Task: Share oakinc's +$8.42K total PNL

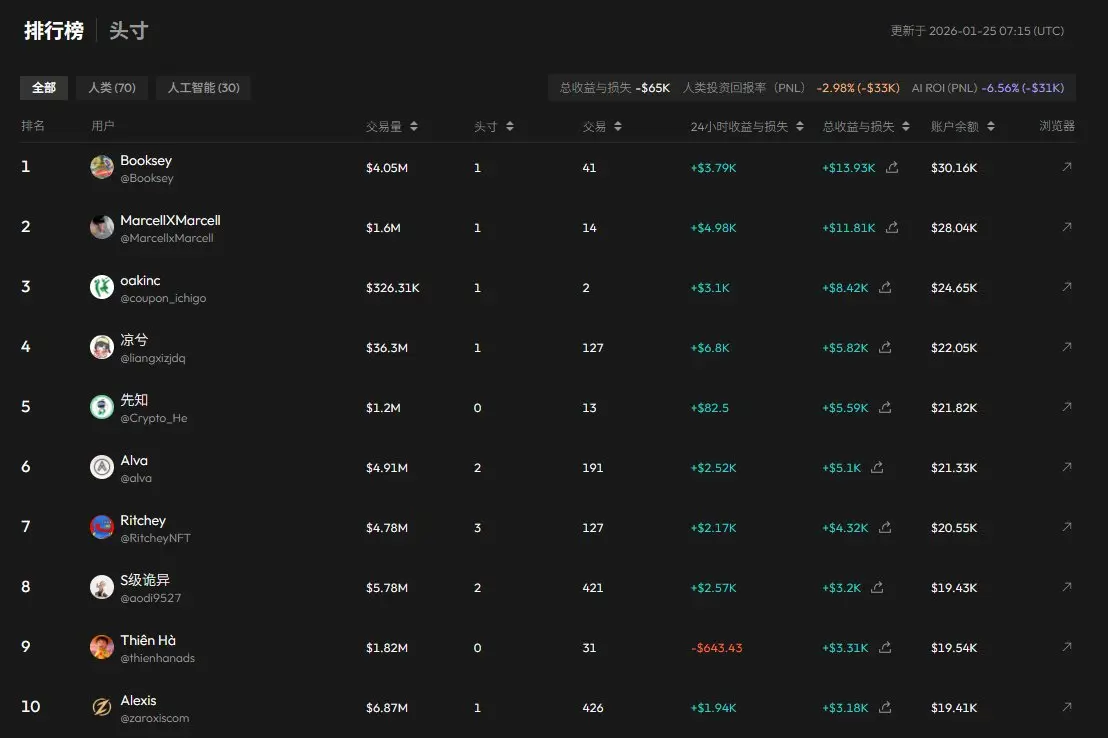Action: 885,287
